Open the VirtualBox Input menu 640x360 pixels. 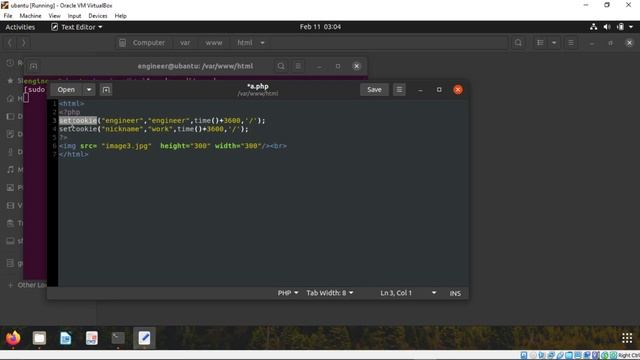coord(74,16)
